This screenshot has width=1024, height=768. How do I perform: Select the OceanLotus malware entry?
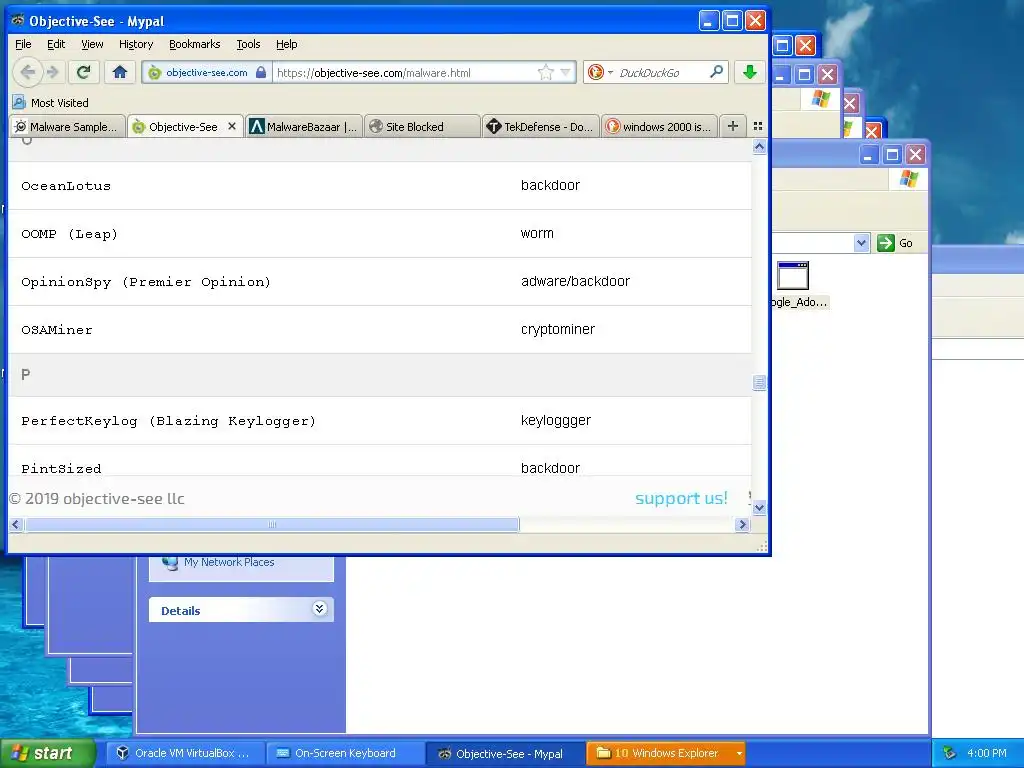click(x=380, y=185)
